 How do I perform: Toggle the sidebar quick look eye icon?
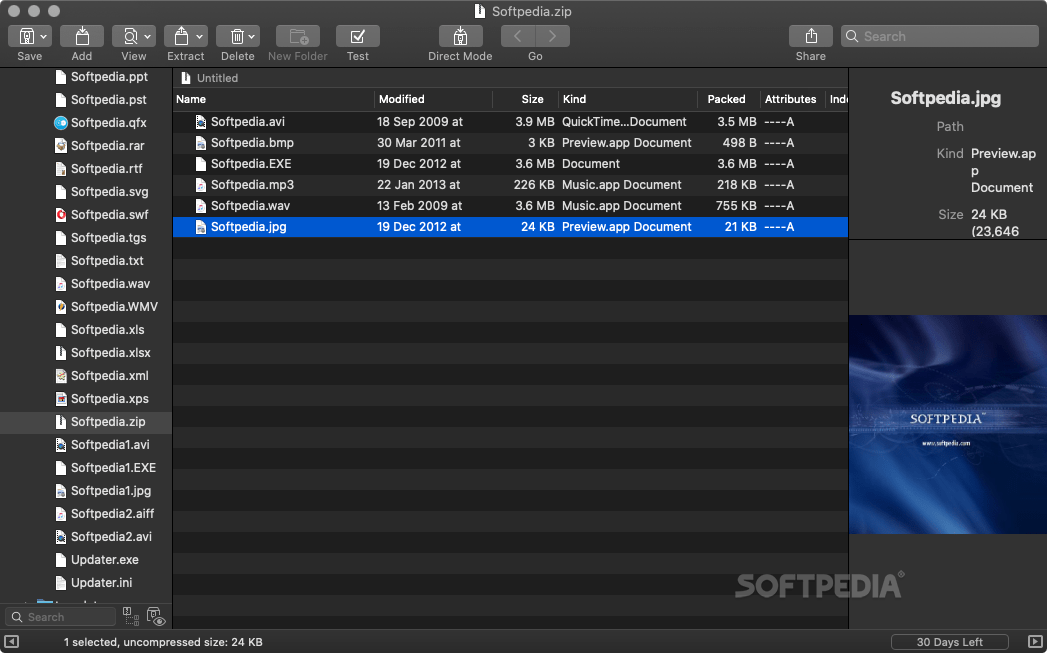[x=156, y=616]
